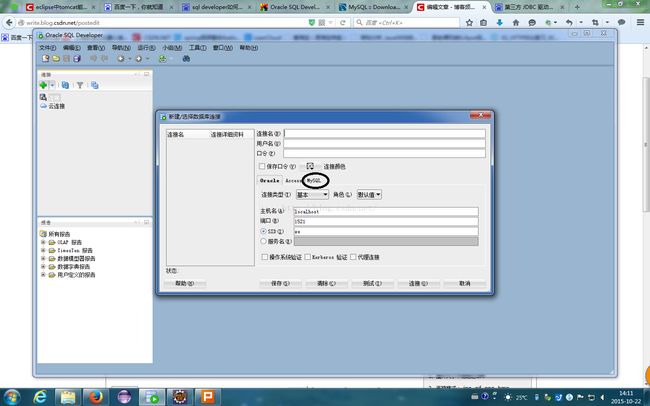The width and height of the screenshot is (650, 406).
Task: Click the 主机名 field containing localhost
Action: click(x=386, y=212)
